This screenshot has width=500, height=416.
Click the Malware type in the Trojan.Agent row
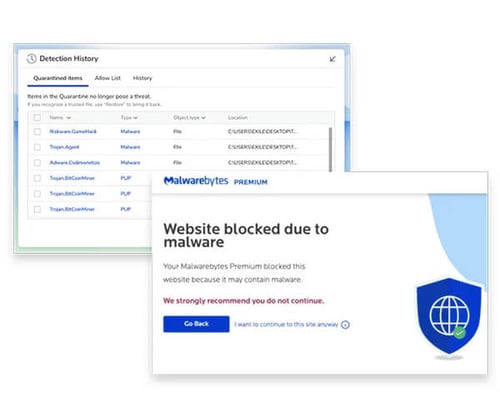point(130,147)
